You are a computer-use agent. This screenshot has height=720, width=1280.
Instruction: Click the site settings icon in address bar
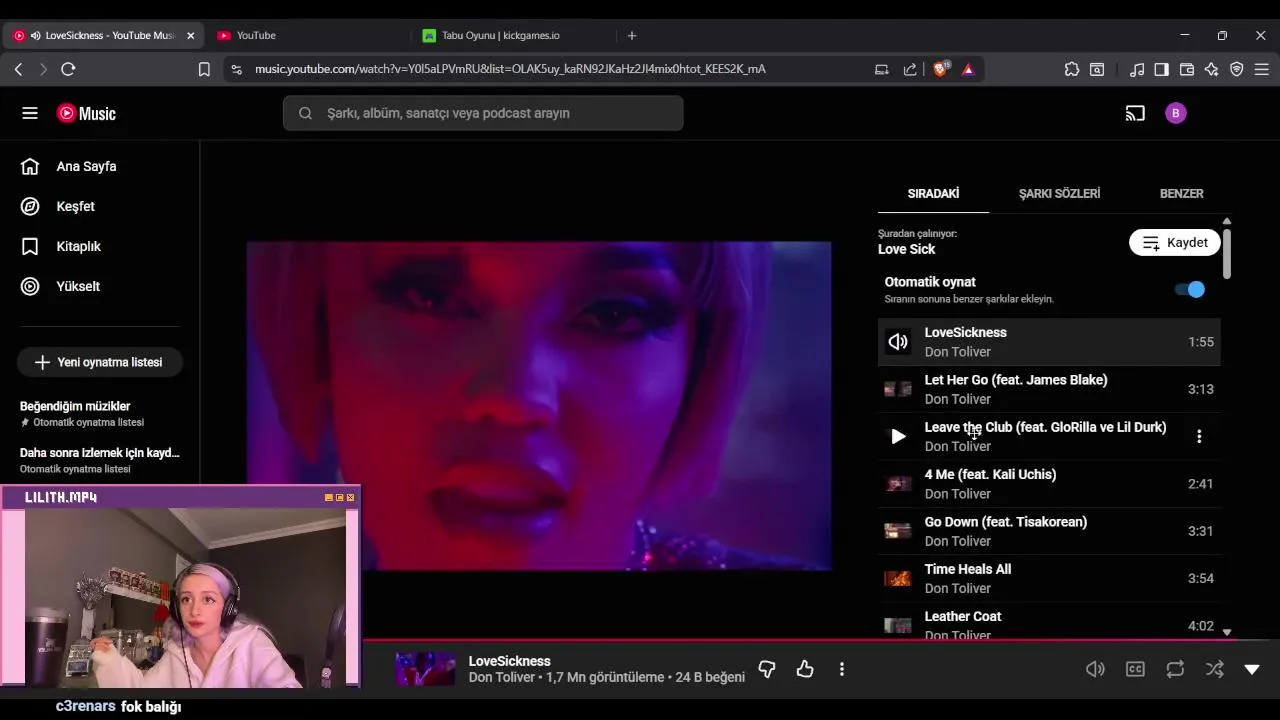pyautogui.click(x=236, y=69)
